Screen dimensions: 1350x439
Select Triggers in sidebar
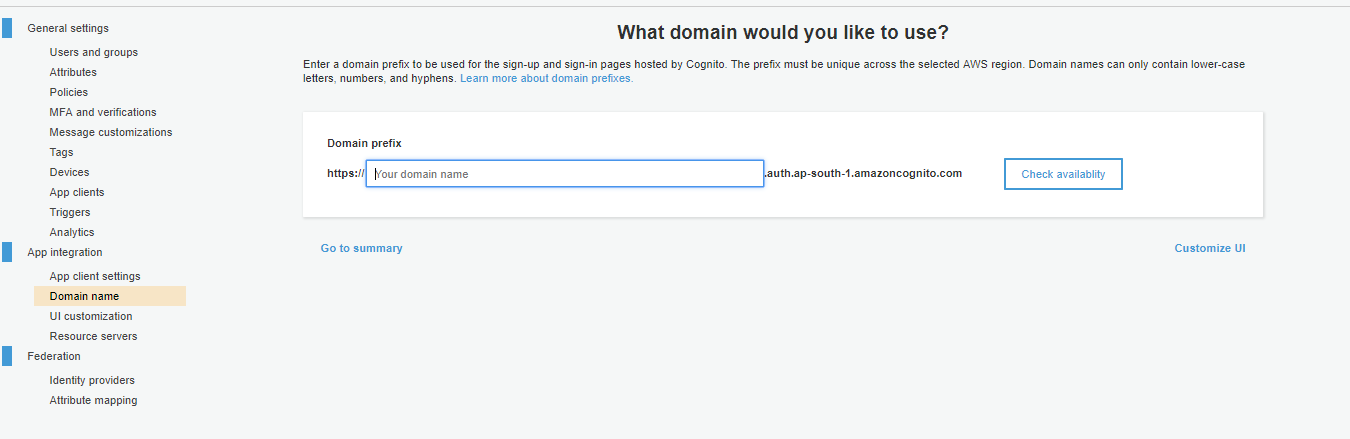(70, 212)
